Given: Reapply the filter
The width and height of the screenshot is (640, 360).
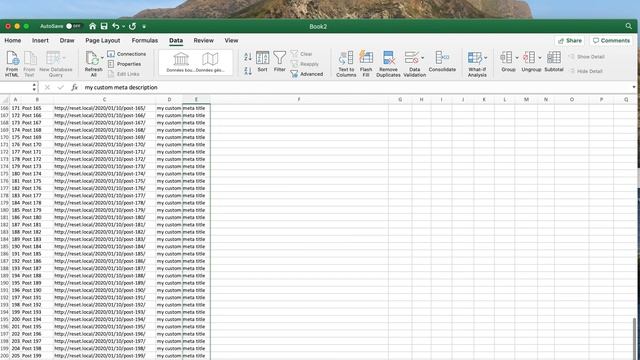Looking at the screenshot, I should point(305,64).
